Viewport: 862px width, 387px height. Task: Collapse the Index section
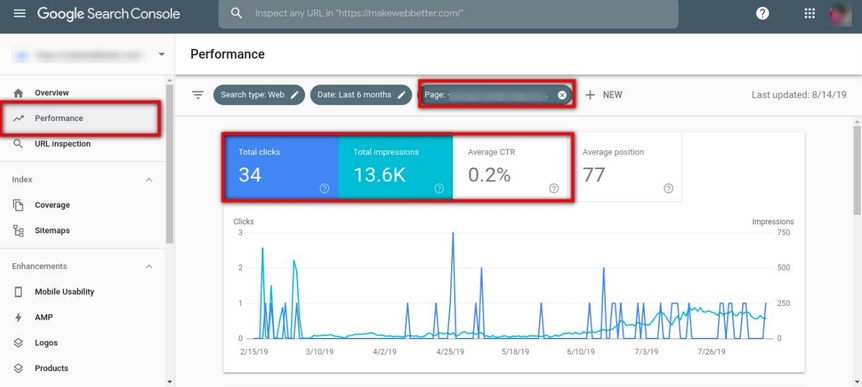coord(148,180)
